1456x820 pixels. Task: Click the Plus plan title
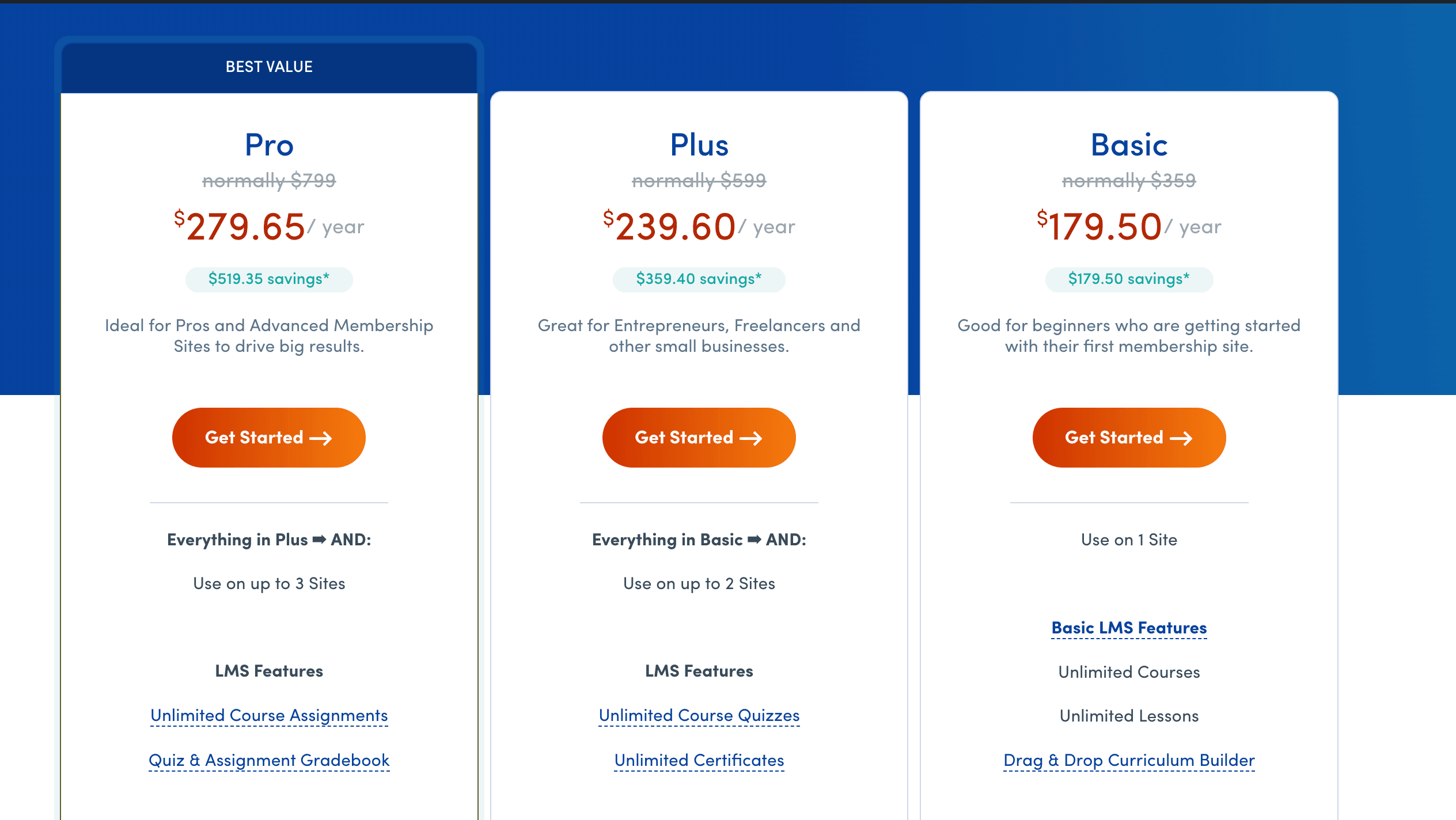point(699,145)
